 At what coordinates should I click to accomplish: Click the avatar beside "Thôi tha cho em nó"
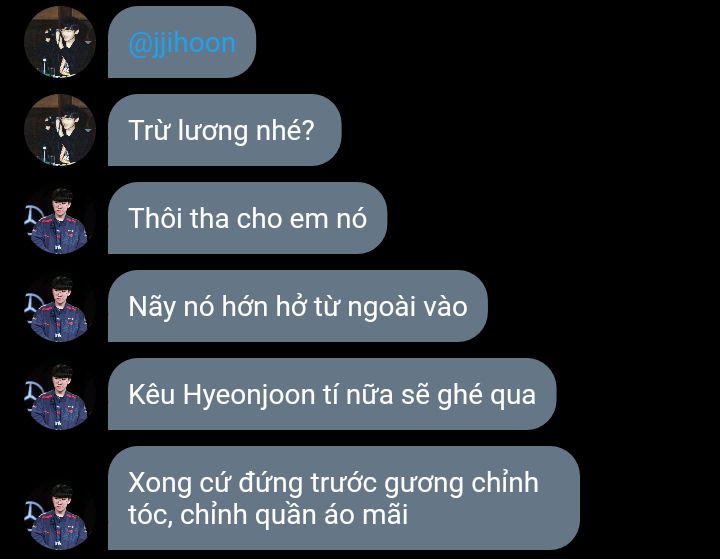[60, 218]
